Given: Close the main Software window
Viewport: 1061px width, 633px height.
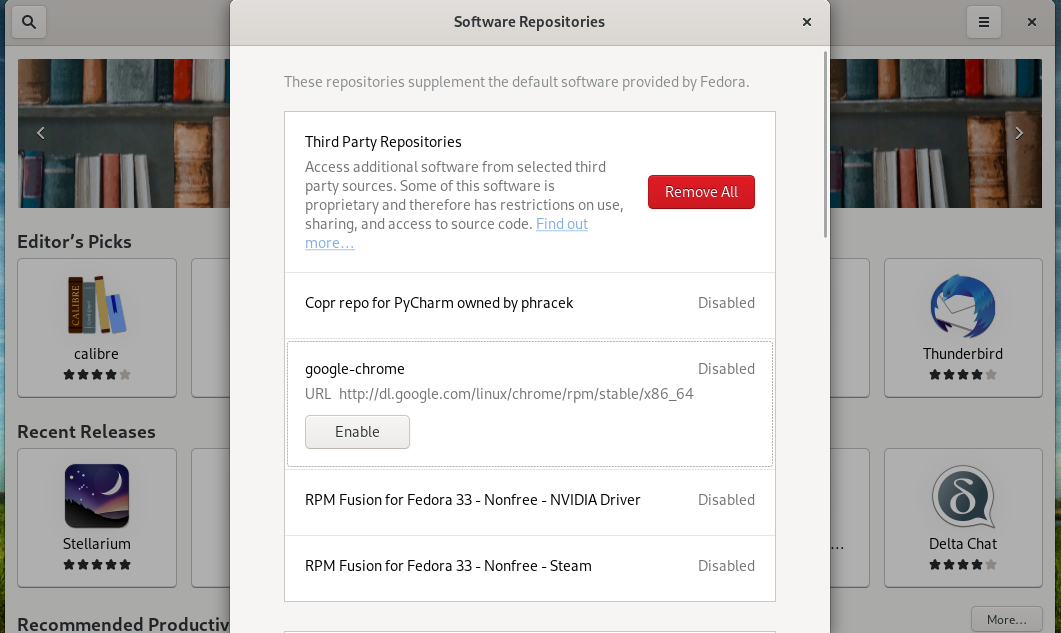Looking at the screenshot, I should [1032, 21].
